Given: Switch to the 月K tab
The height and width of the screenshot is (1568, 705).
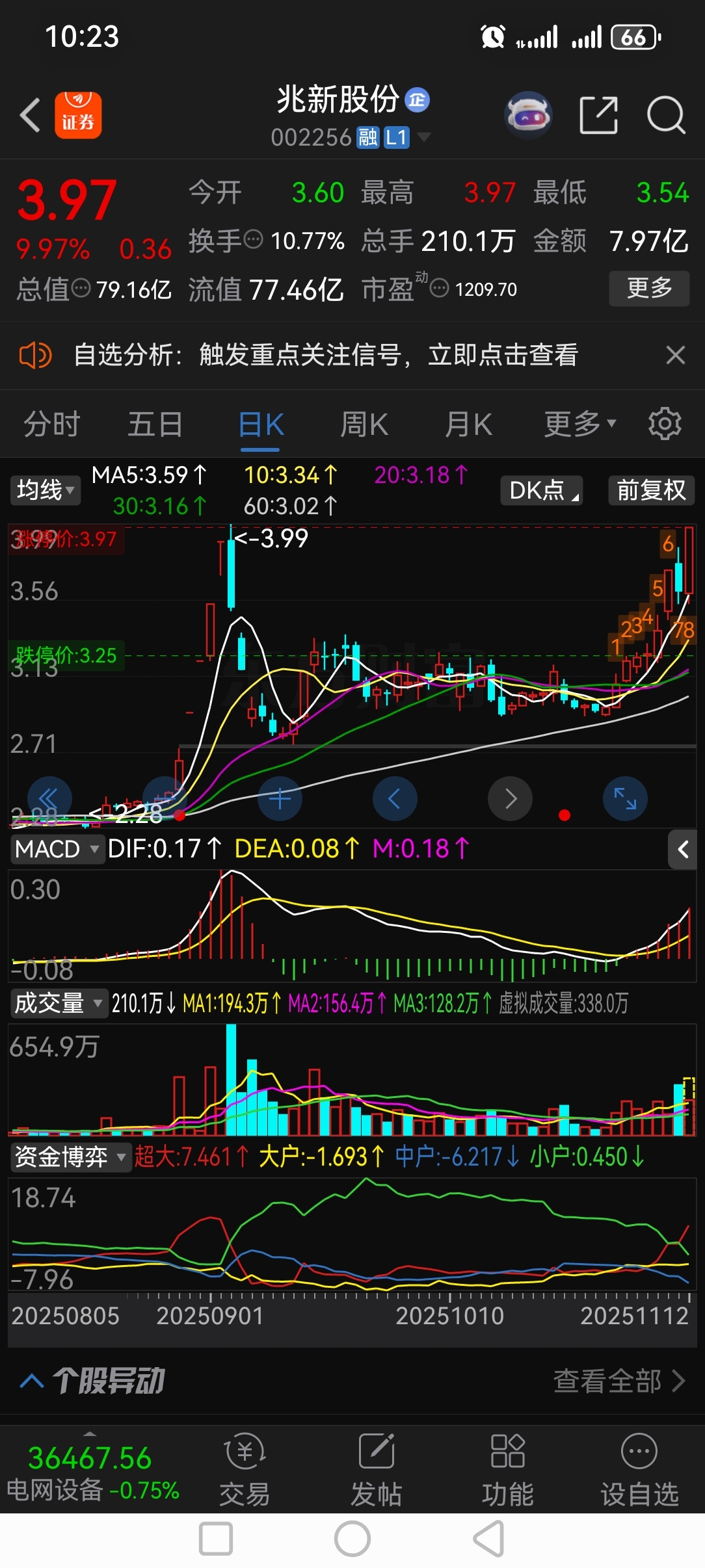Looking at the screenshot, I should coord(468,425).
